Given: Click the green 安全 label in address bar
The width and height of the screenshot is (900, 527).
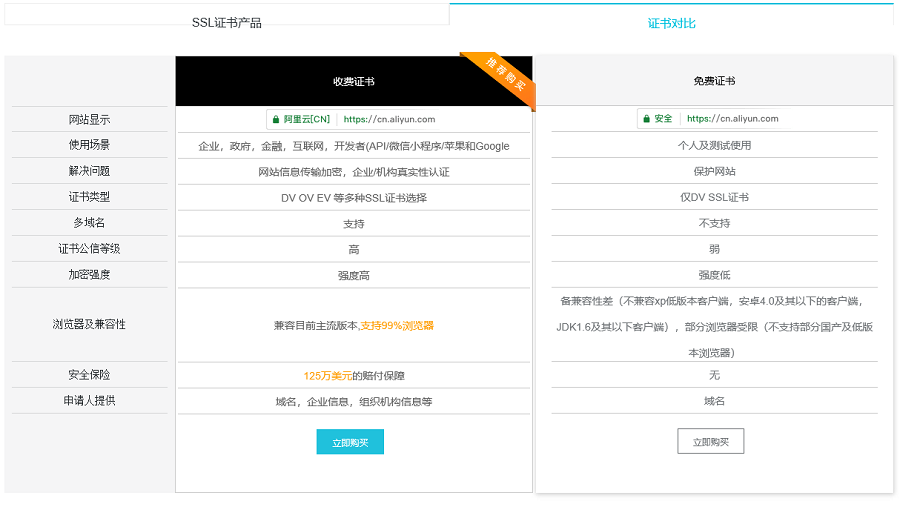Looking at the screenshot, I should coord(663,119).
